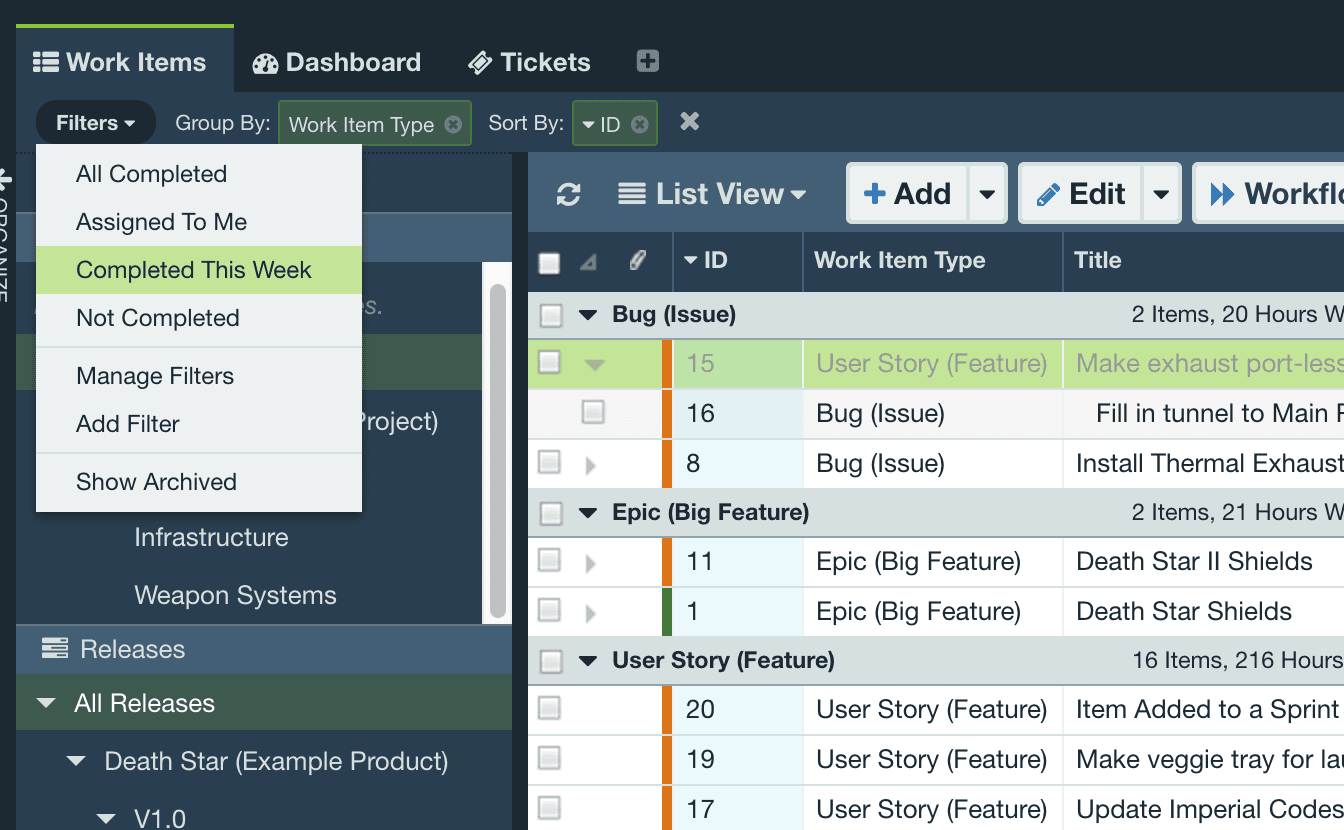
Task: Click the attachment paperclip column icon
Action: (x=636, y=261)
